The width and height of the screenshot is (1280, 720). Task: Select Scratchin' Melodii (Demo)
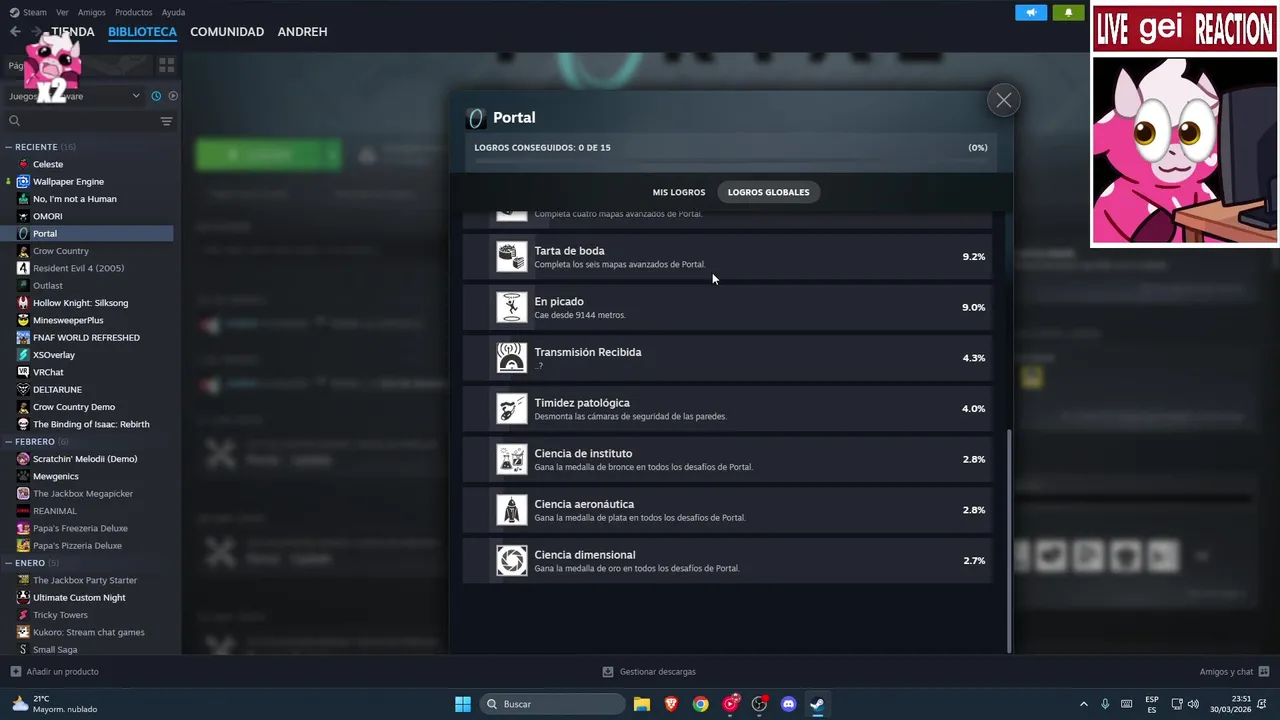click(x=85, y=459)
